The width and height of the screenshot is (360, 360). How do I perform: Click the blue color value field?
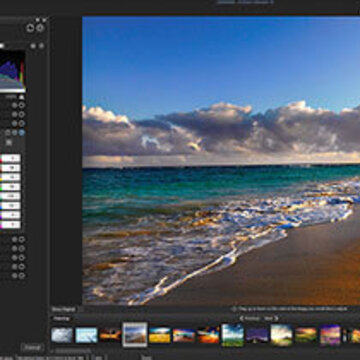(x=11, y=206)
